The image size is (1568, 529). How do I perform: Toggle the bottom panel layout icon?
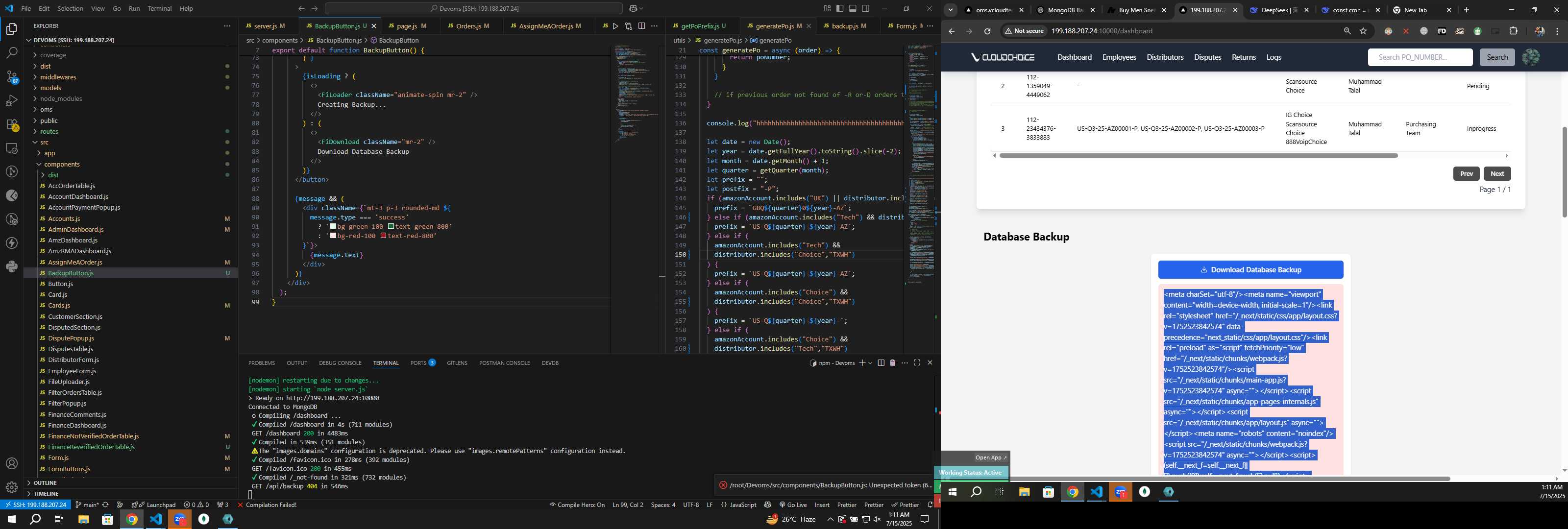click(x=853, y=8)
